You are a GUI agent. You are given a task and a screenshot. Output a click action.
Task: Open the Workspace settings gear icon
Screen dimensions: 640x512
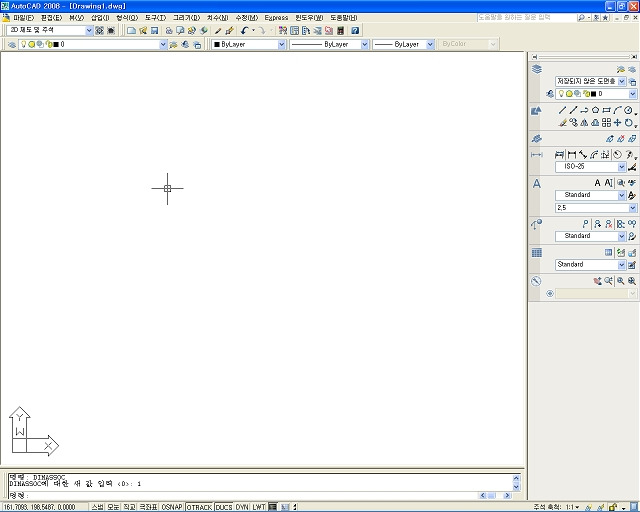[100, 31]
